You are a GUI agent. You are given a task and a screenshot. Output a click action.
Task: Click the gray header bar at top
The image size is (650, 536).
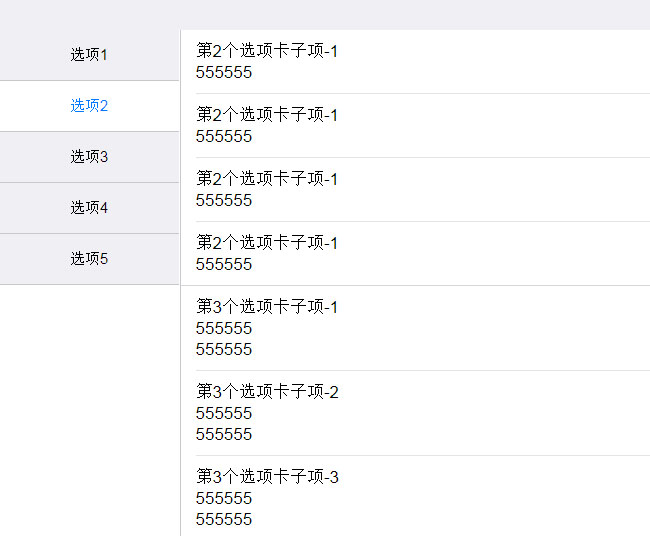tap(325, 14)
